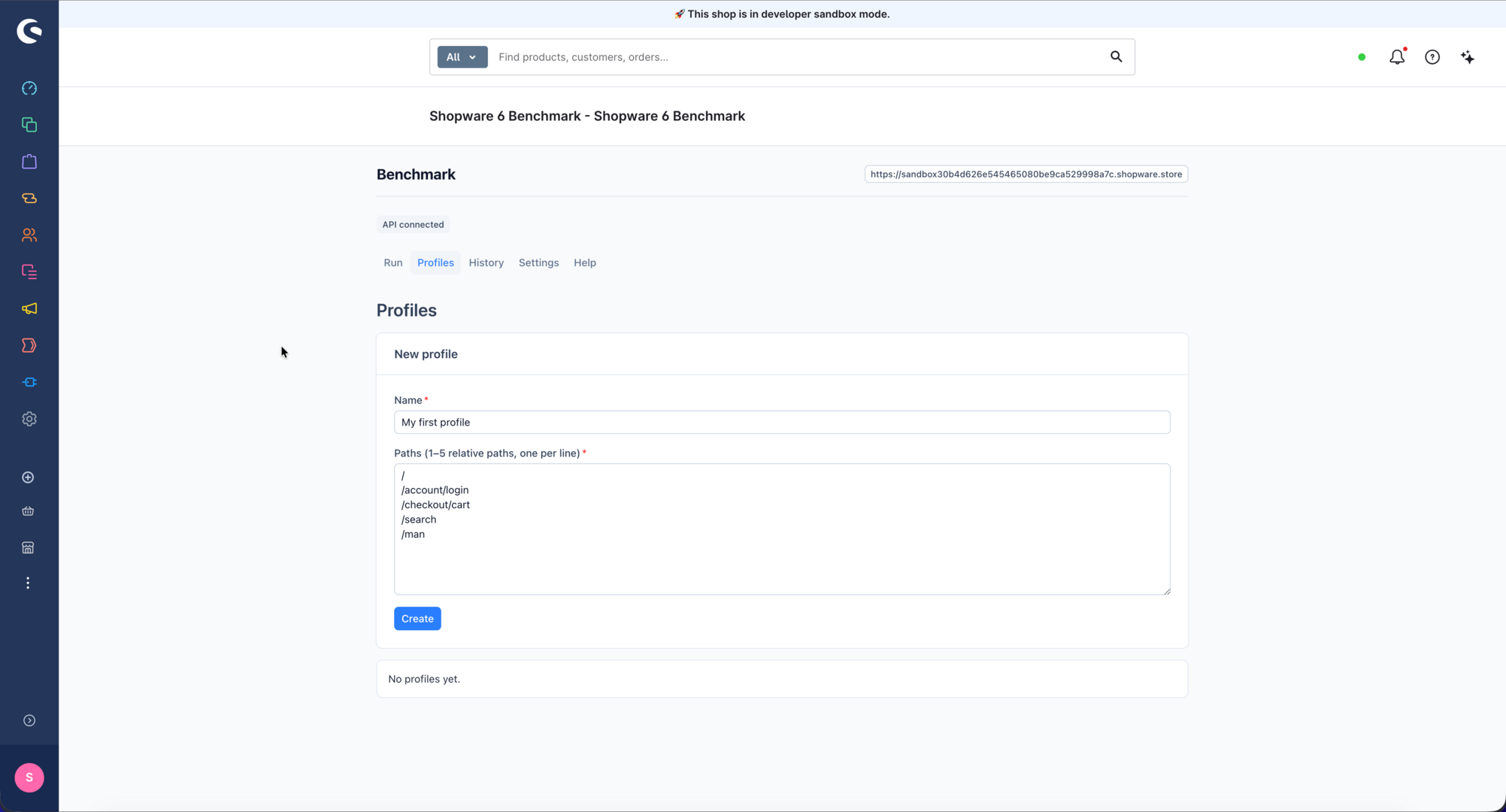Viewport: 1506px width, 812px height.
Task: Click the /checkout/cart path line
Action: tap(435, 504)
